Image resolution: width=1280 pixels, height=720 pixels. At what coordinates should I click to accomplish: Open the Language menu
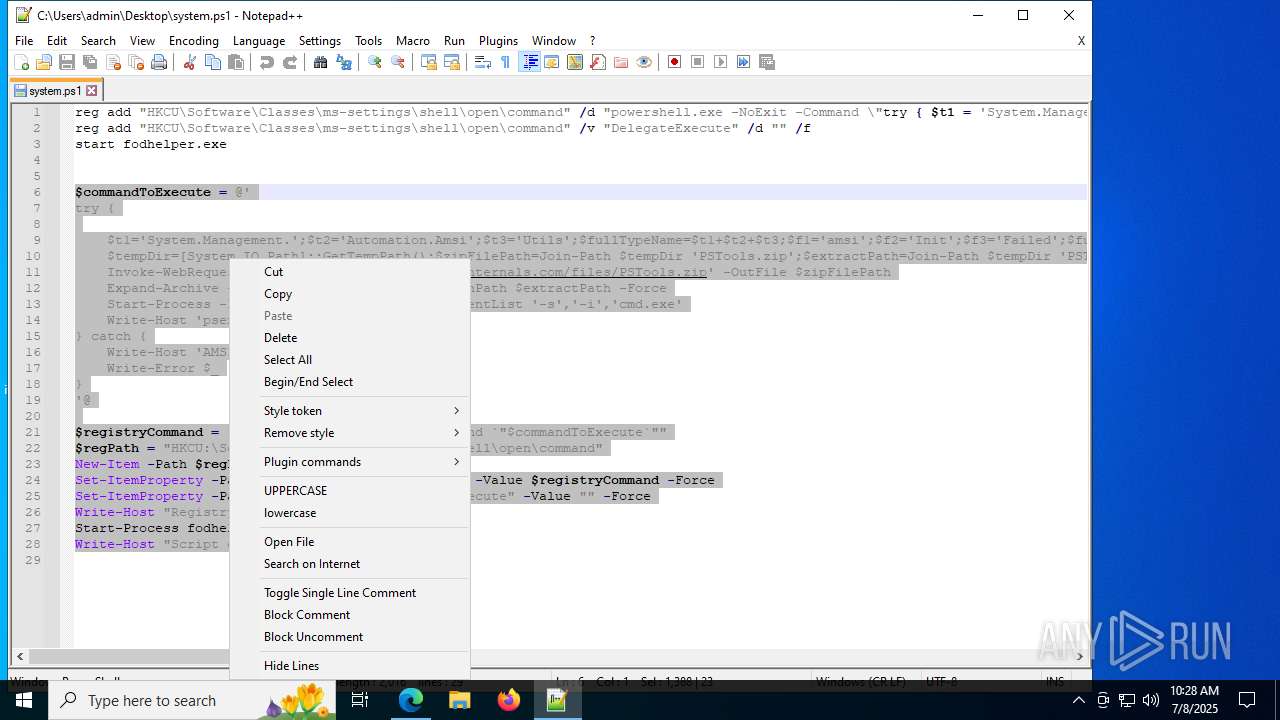[x=259, y=41]
